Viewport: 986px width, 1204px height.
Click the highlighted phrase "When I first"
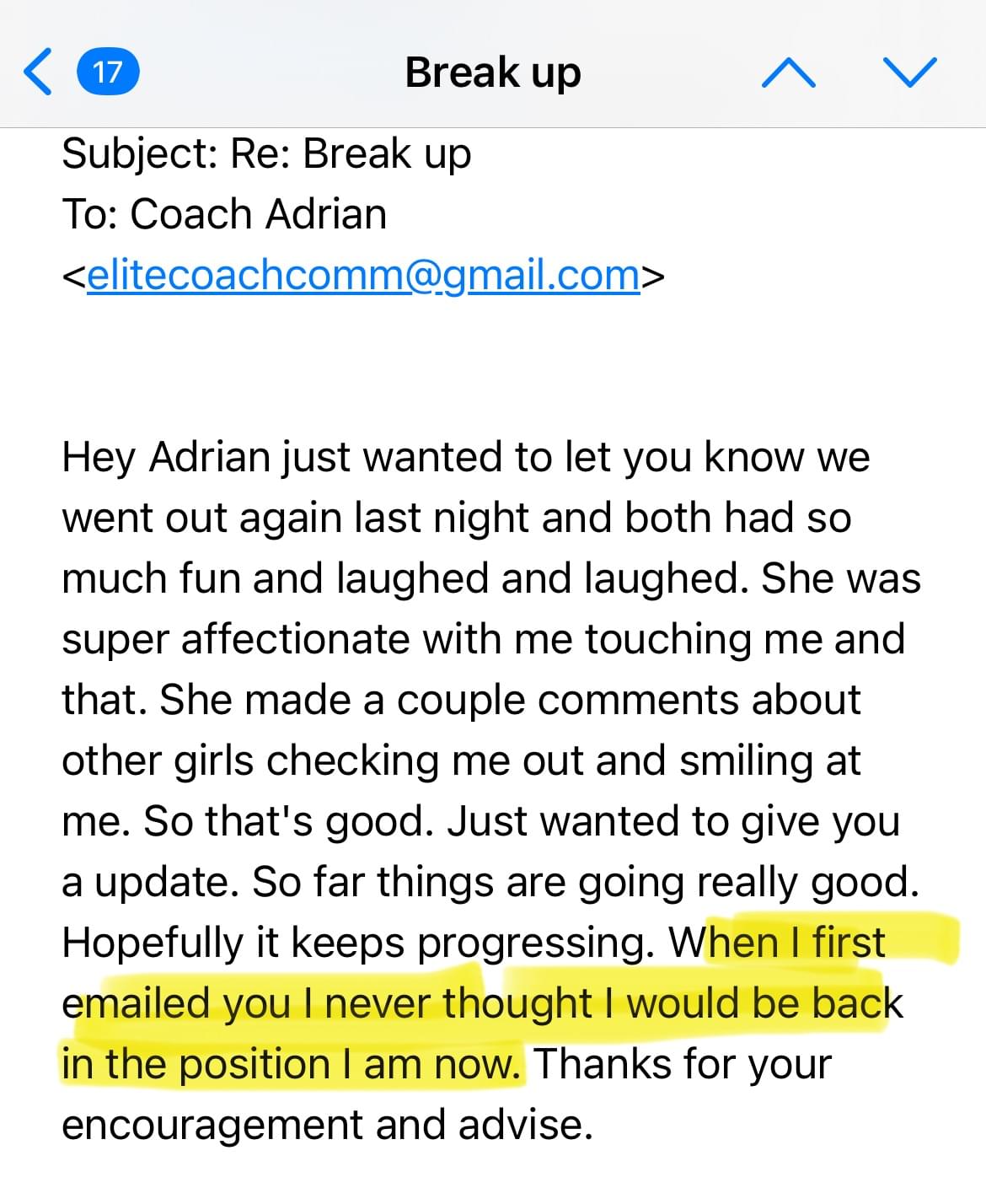pos(777,943)
